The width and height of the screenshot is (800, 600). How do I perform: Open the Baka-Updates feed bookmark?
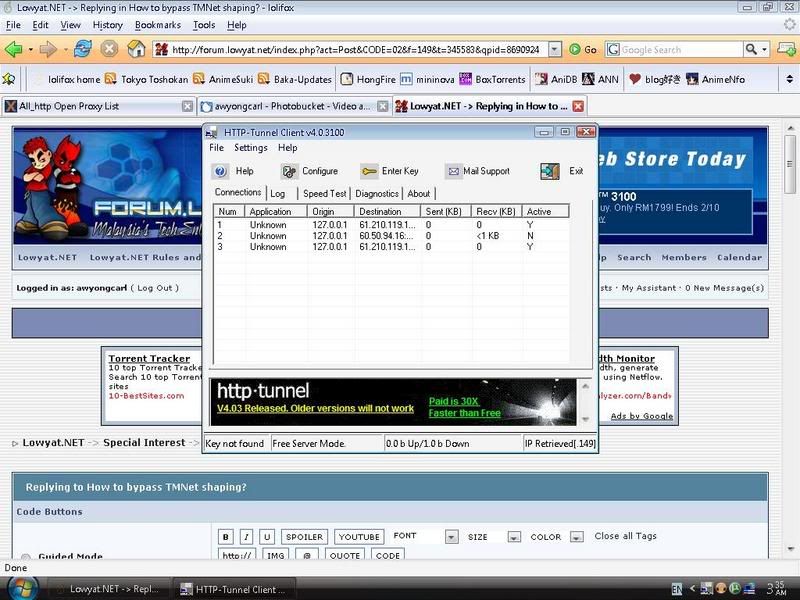click(295, 79)
